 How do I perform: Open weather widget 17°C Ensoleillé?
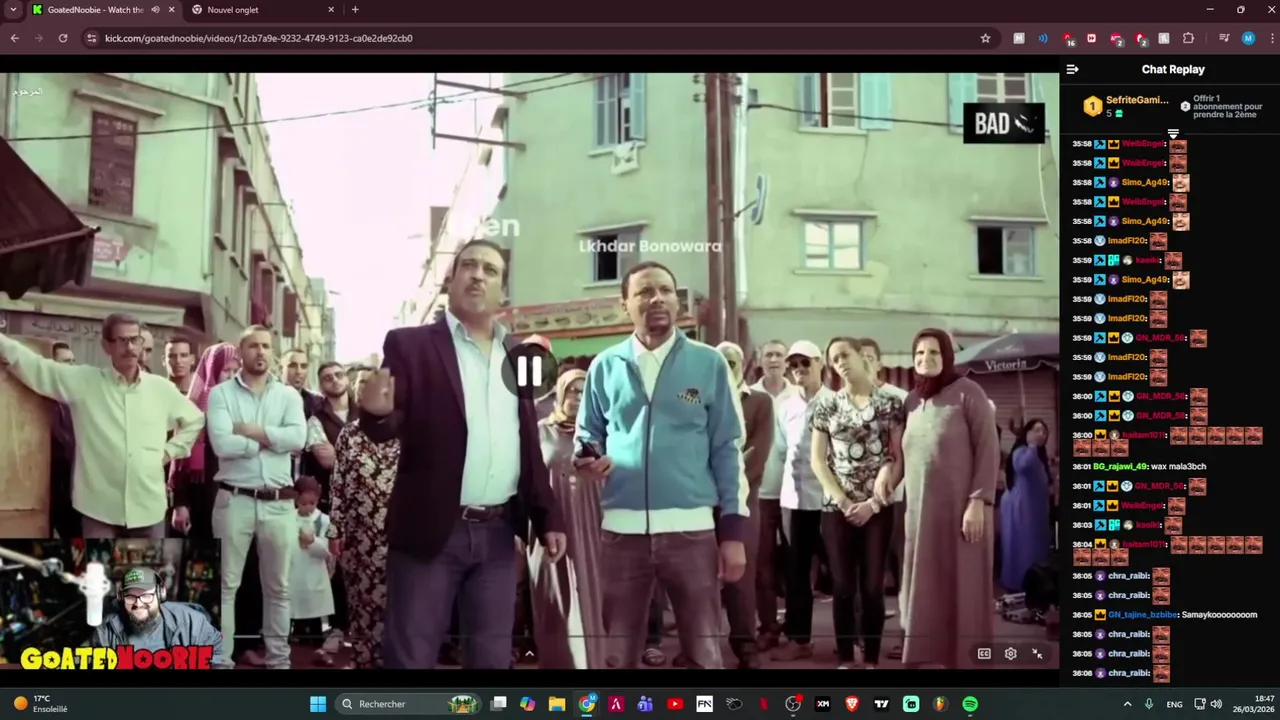coord(40,704)
